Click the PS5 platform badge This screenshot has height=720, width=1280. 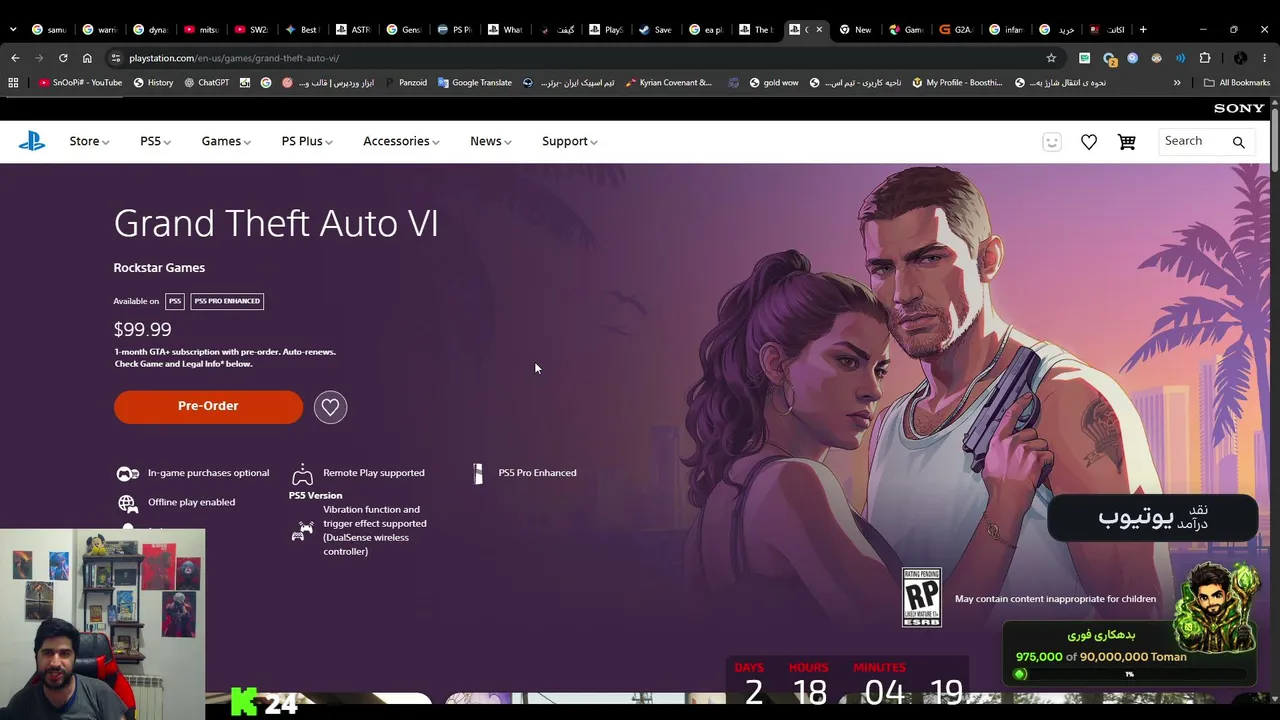pyautogui.click(x=175, y=301)
